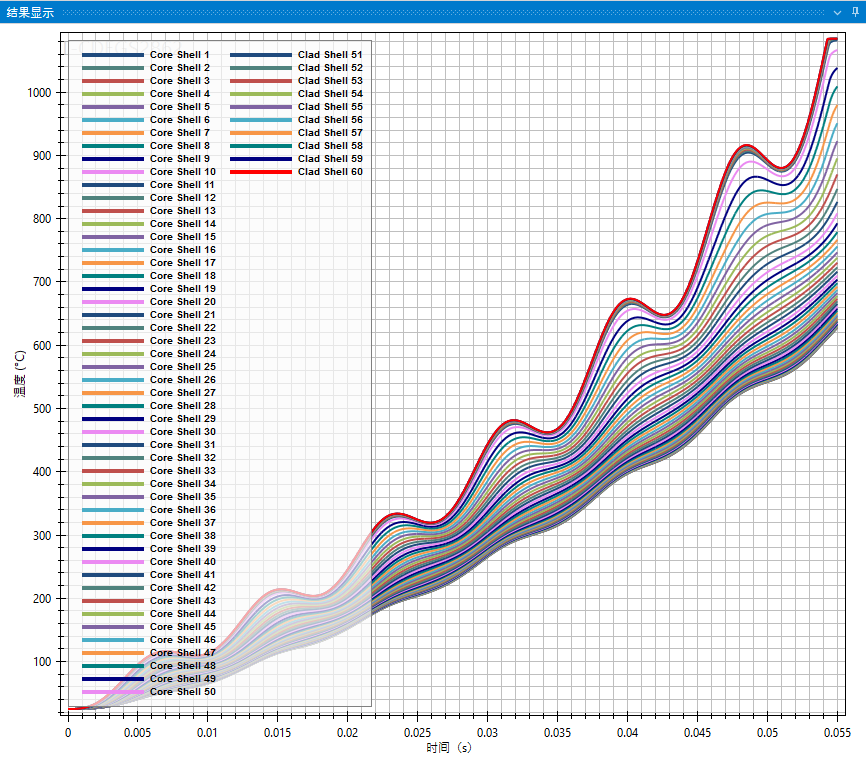Click the 0.03 tick label on X-axis
The height and width of the screenshot is (760, 866).
point(487,732)
